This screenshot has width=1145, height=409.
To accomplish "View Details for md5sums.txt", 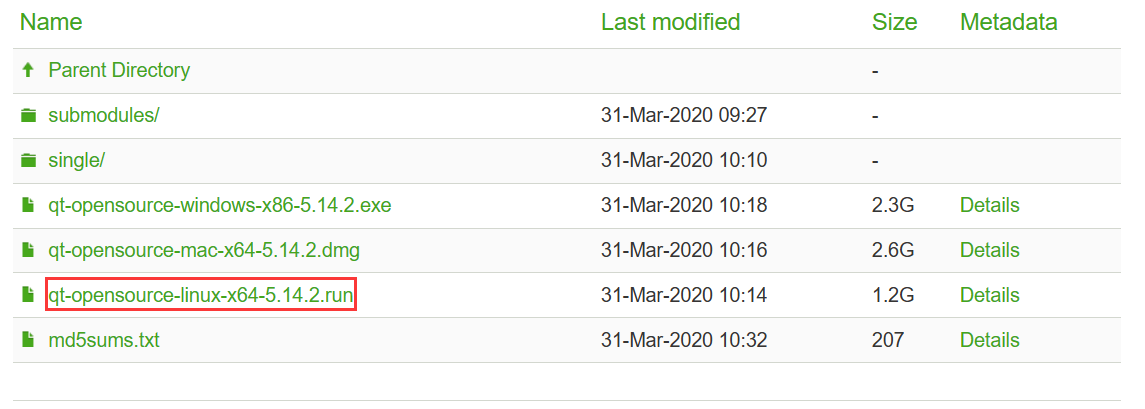I will 989,340.
